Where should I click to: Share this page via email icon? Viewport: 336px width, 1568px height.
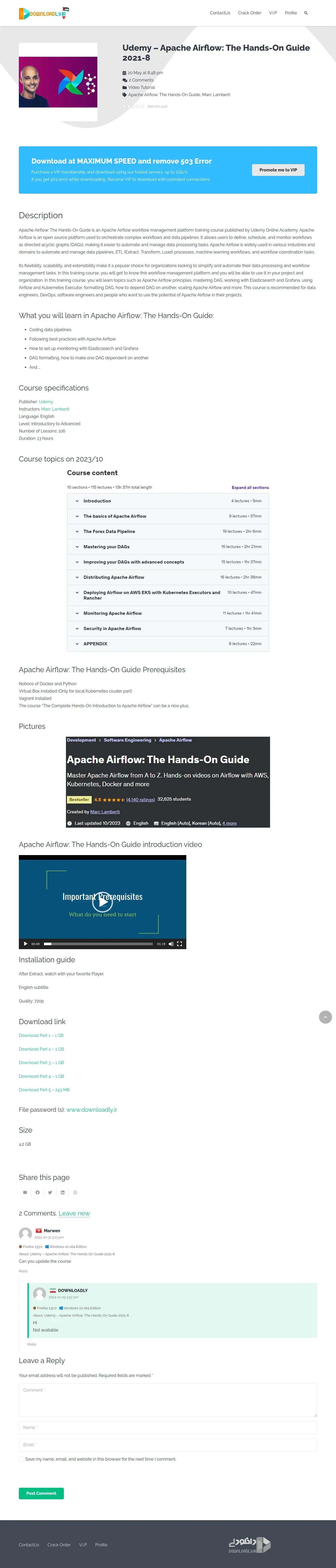coord(25,1192)
